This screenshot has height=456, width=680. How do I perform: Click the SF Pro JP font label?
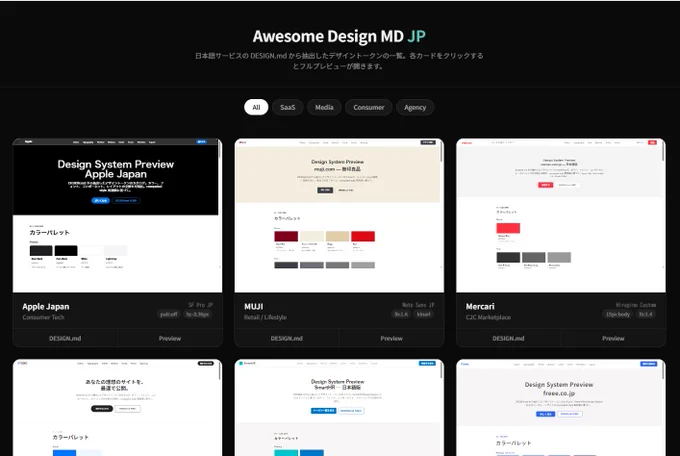coord(200,305)
